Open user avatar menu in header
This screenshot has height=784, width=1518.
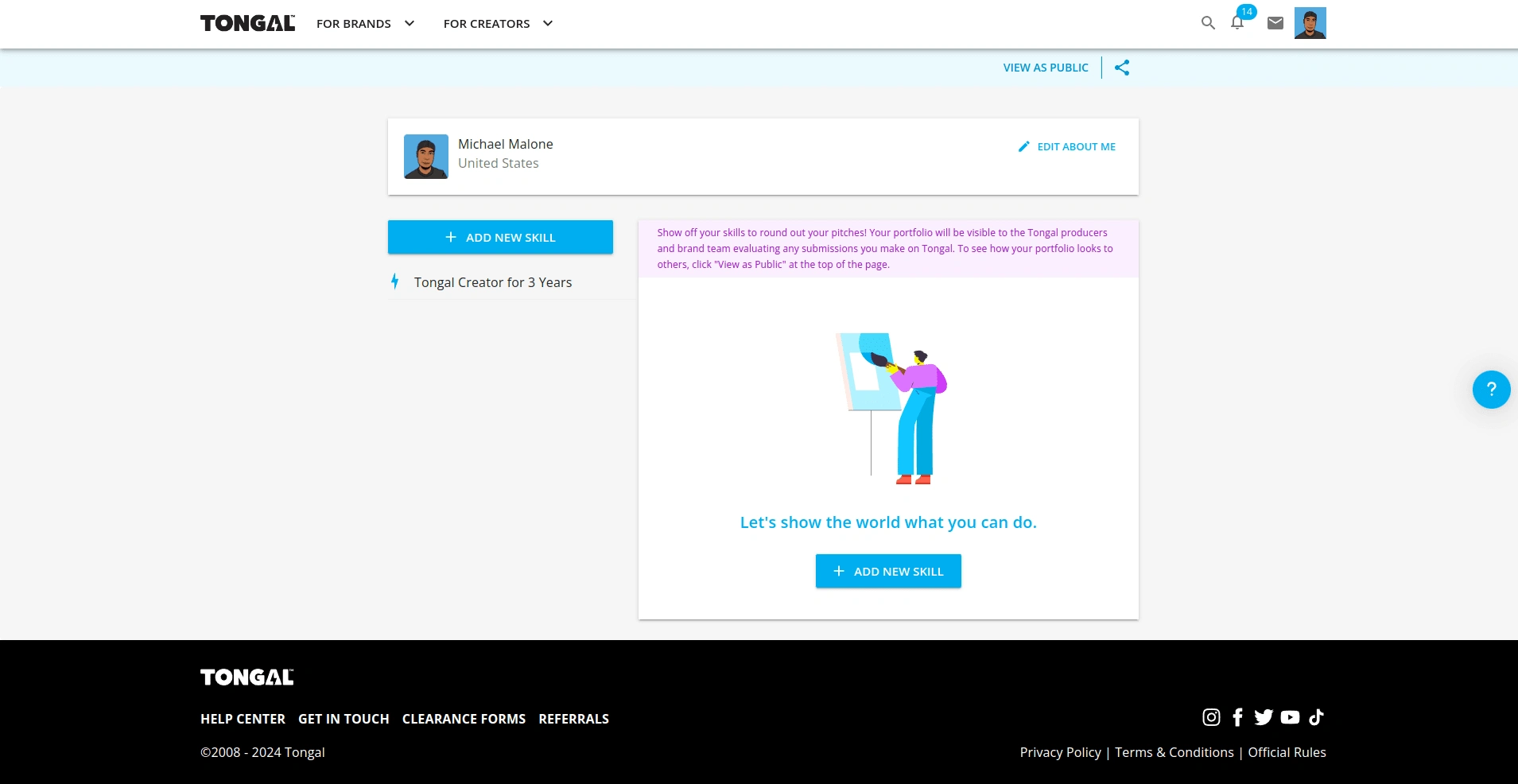tap(1310, 23)
